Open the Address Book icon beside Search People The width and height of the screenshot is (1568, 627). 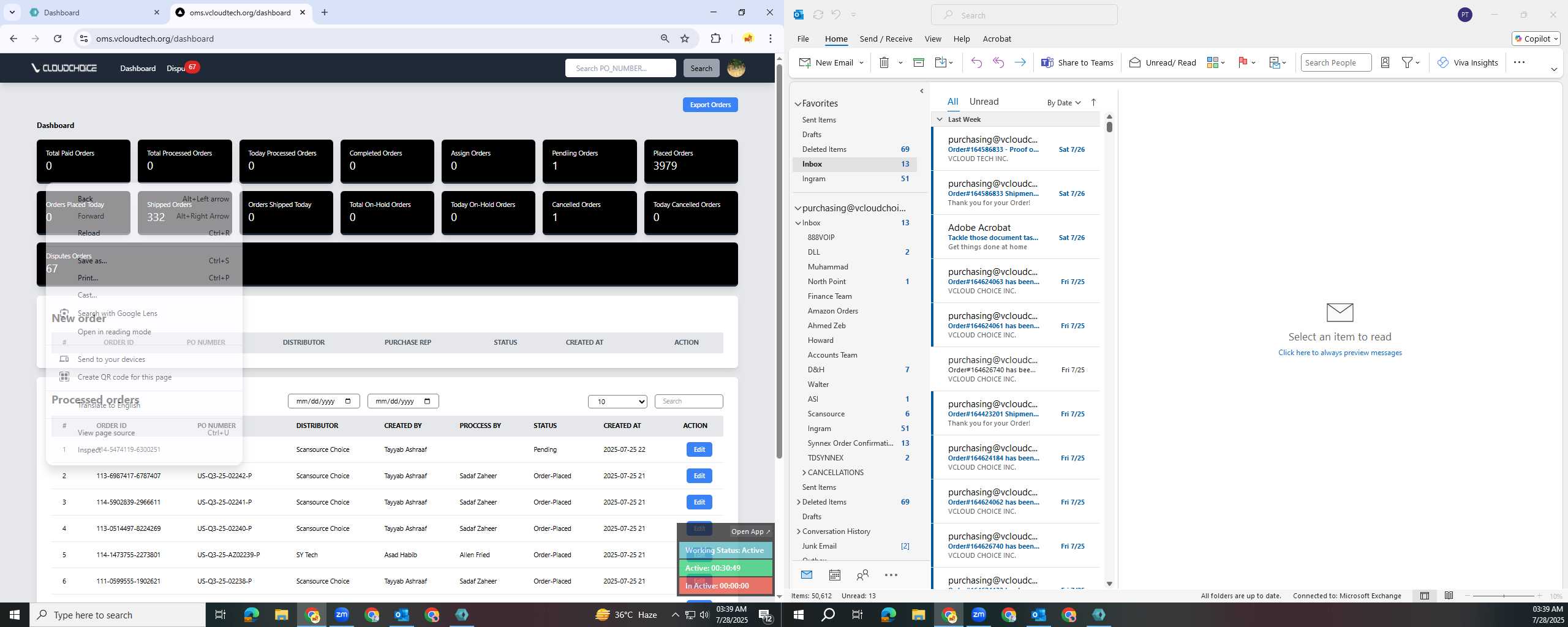[1385, 62]
